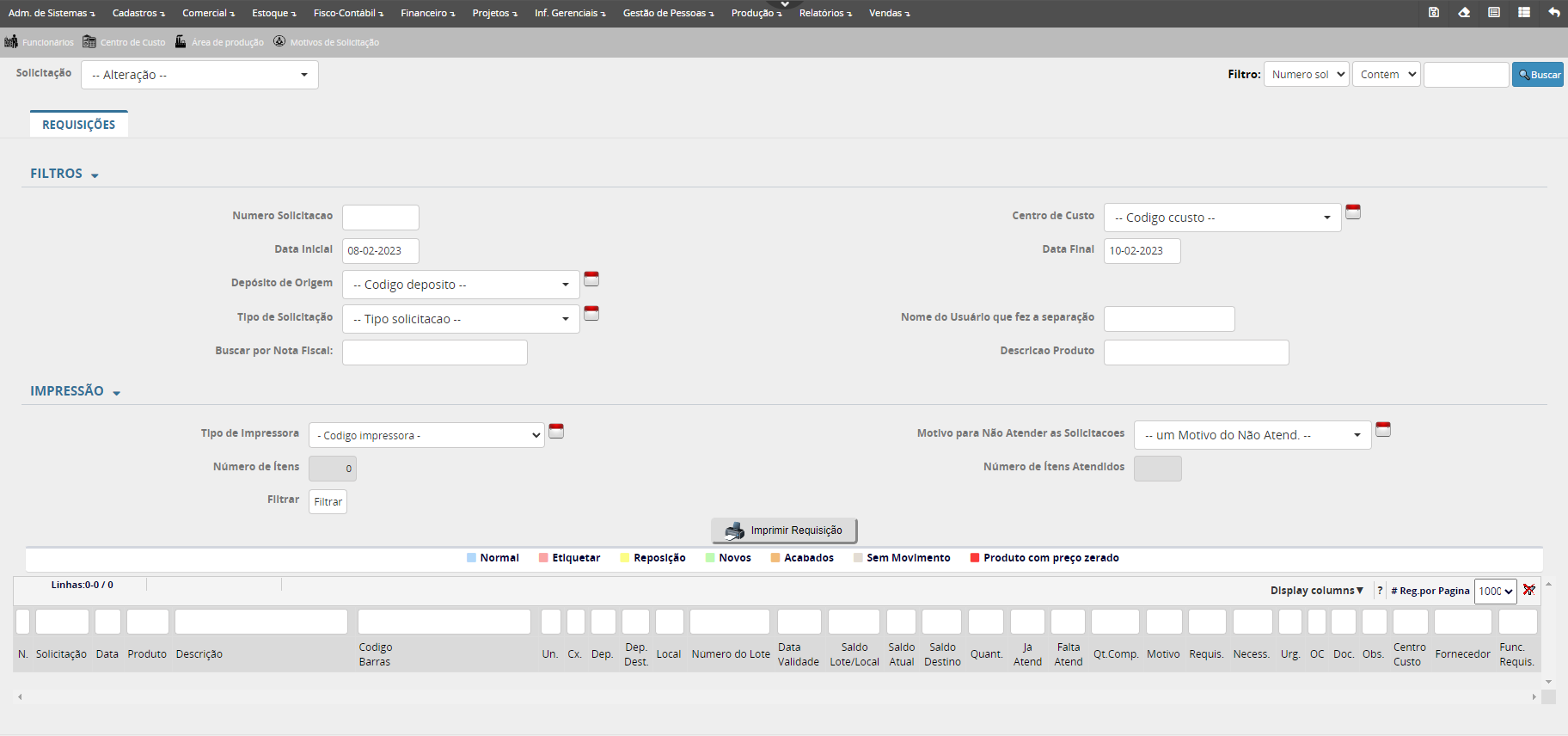The width and height of the screenshot is (1568, 736).
Task: Click the form view icon in top bar
Action: (1494, 13)
